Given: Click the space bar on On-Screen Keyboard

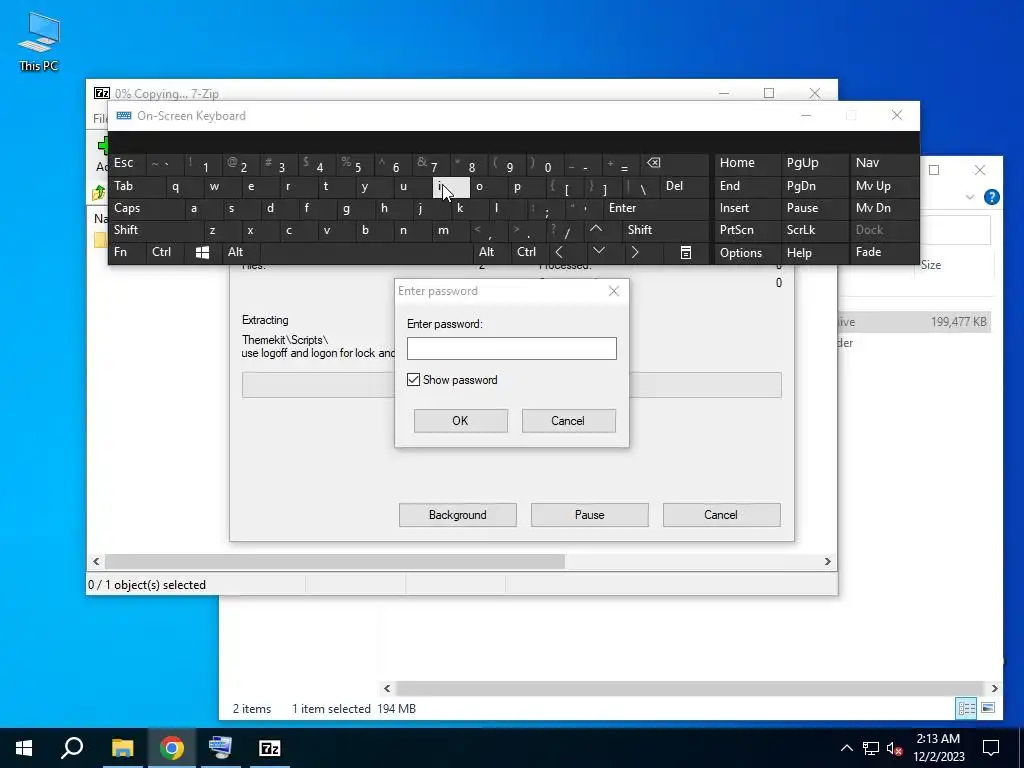Looking at the screenshot, I should tap(366, 252).
